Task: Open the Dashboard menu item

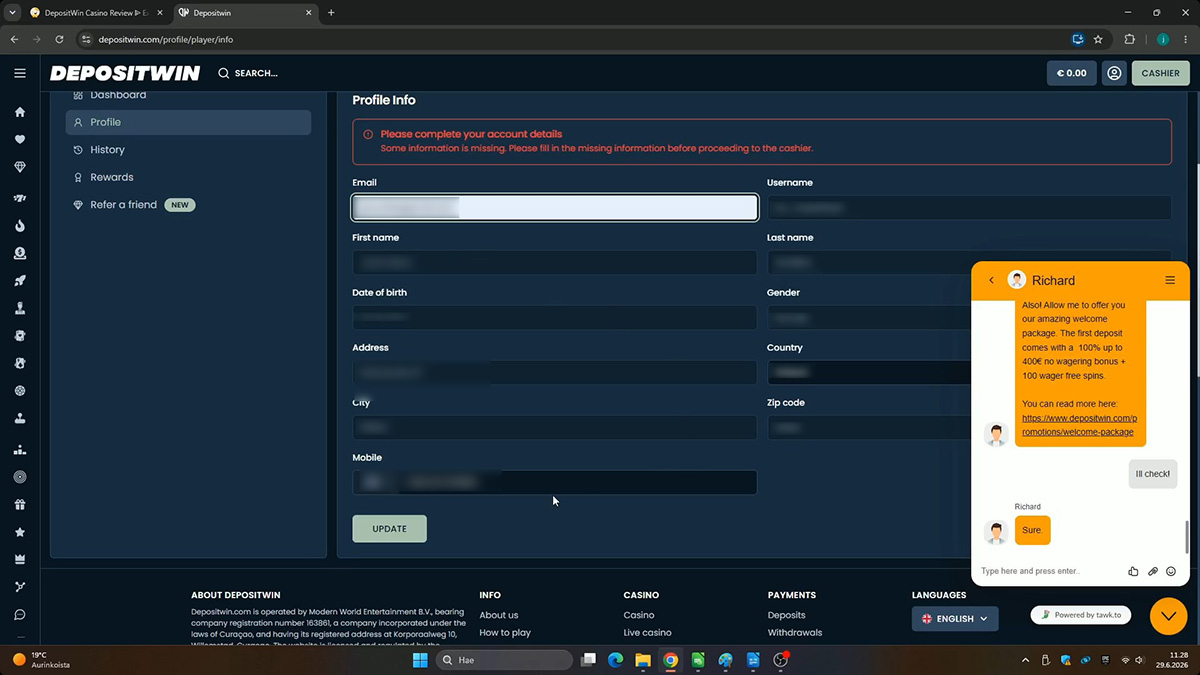Action: click(x=118, y=95)
